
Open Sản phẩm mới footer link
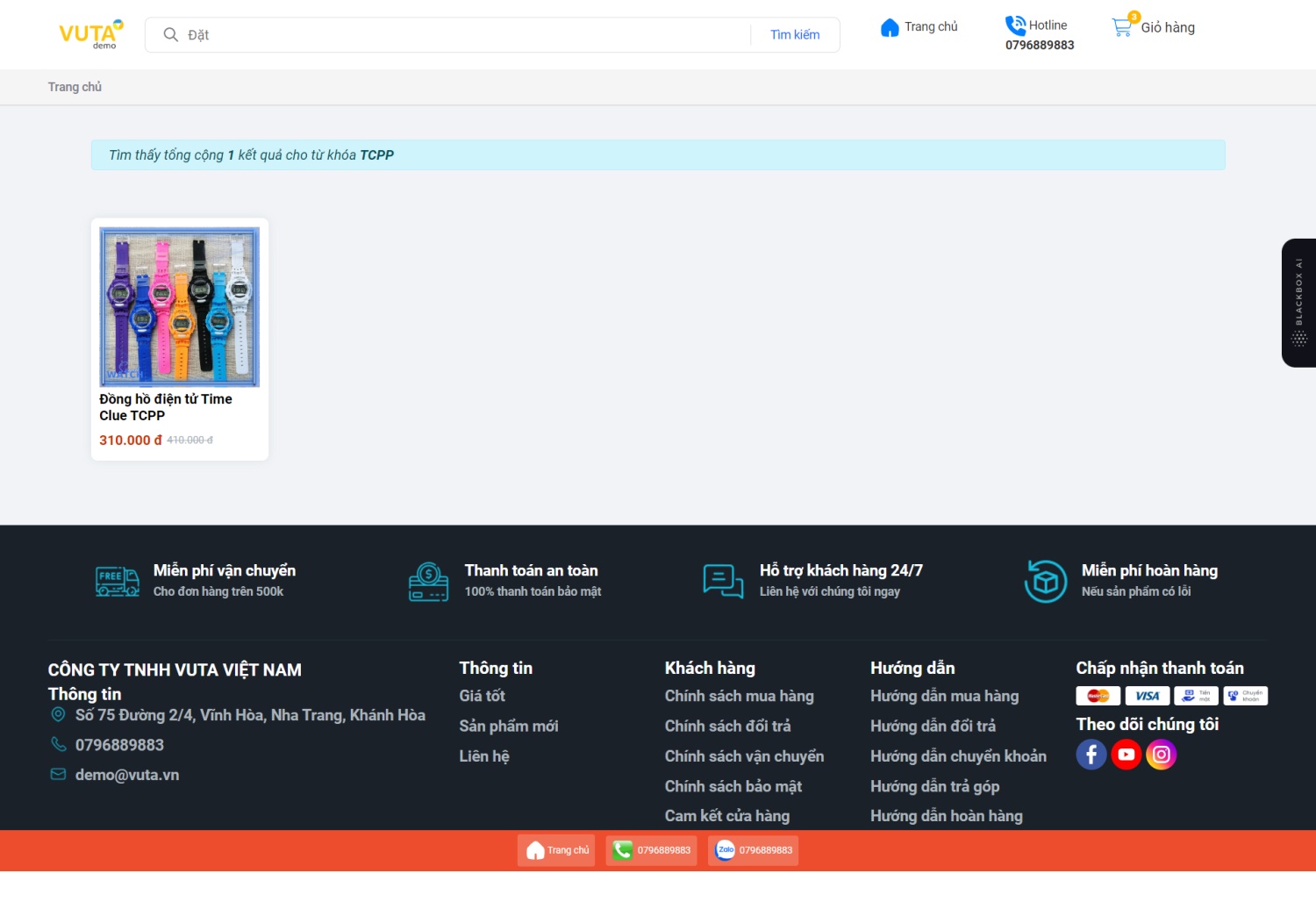[x=509, y=726]
